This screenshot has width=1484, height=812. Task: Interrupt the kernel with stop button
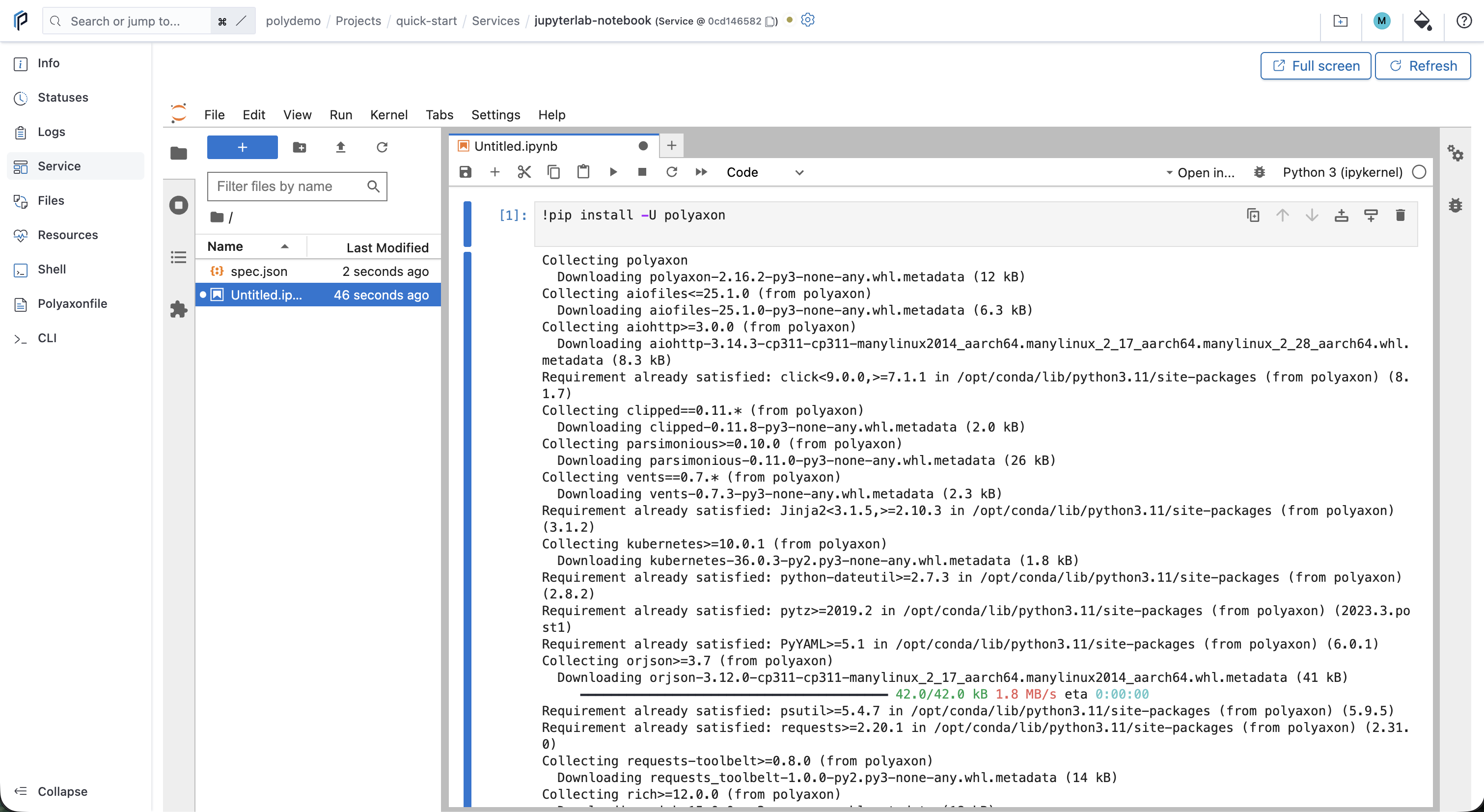click(x=642, y=172)
